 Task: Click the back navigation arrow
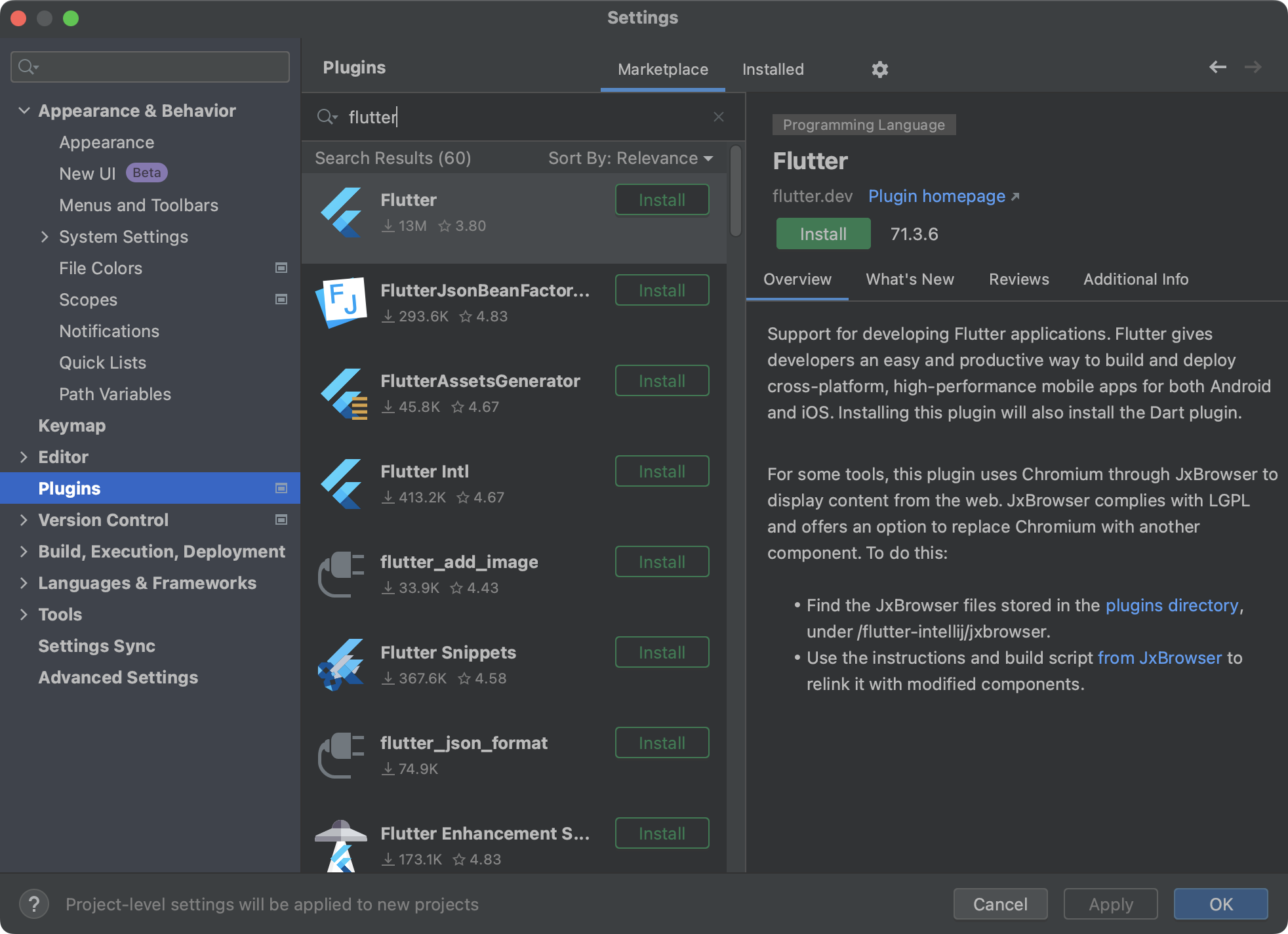click(x=1217, y=67)
